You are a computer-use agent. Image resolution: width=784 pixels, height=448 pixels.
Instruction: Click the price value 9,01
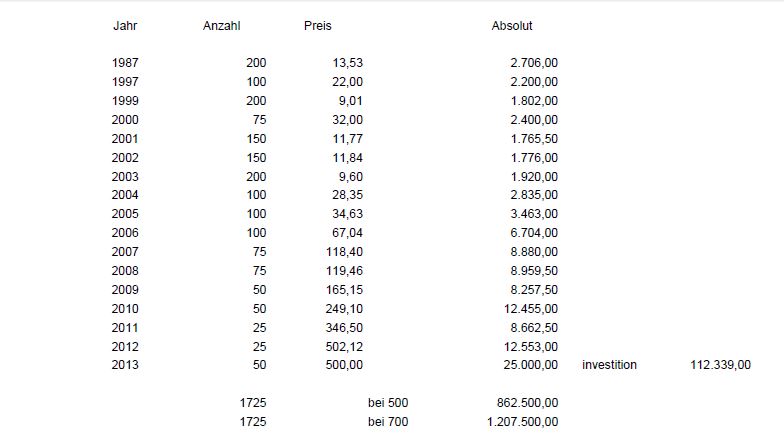pos(350,101)
